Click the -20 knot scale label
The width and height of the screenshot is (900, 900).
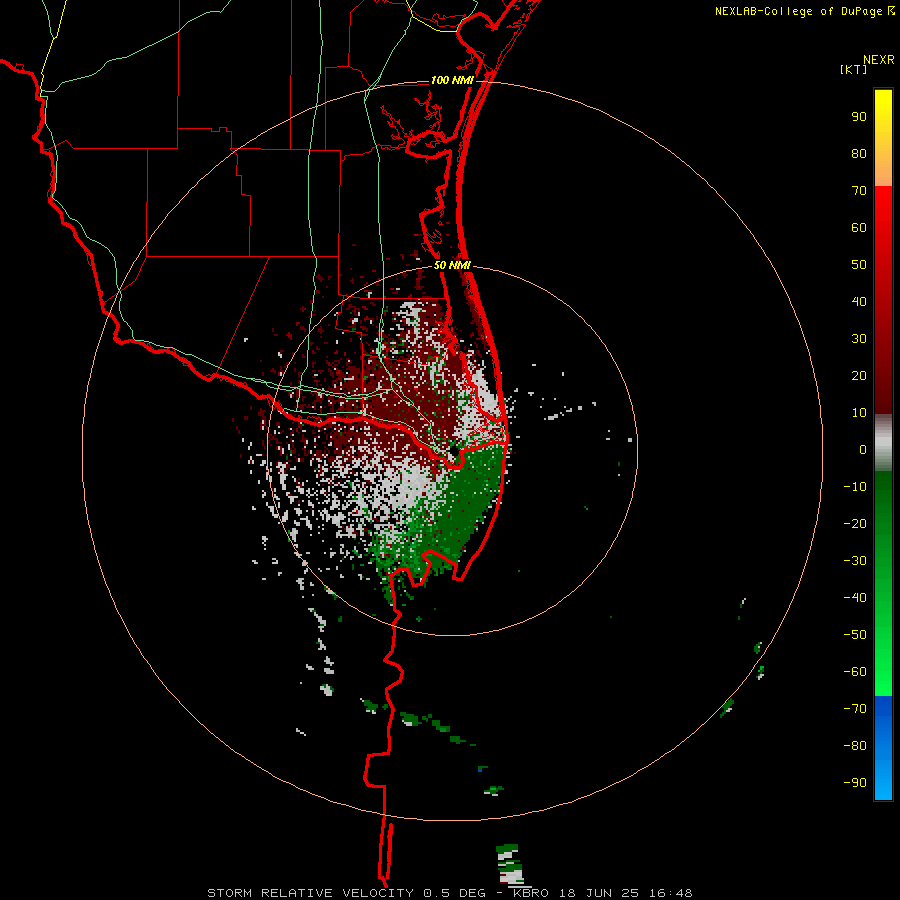(855, 524)
